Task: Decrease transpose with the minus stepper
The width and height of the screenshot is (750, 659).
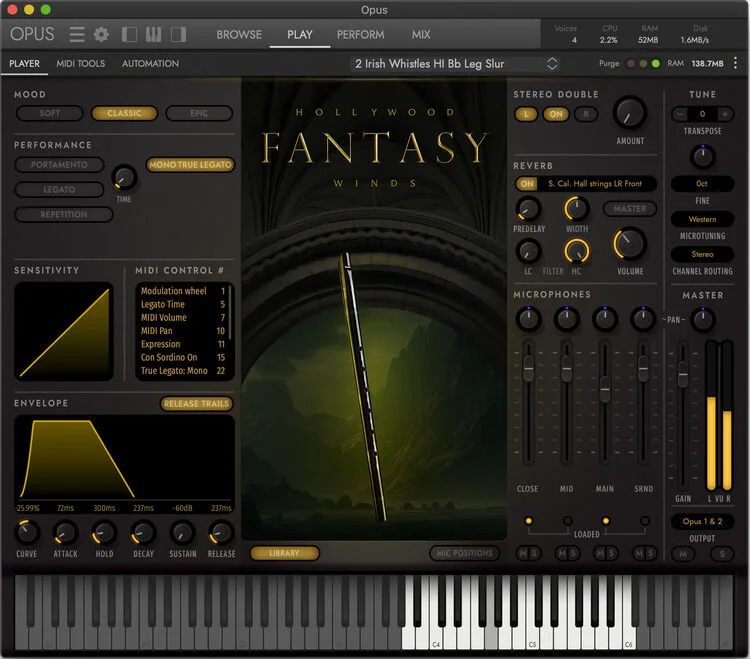Action: coord(679,114)
